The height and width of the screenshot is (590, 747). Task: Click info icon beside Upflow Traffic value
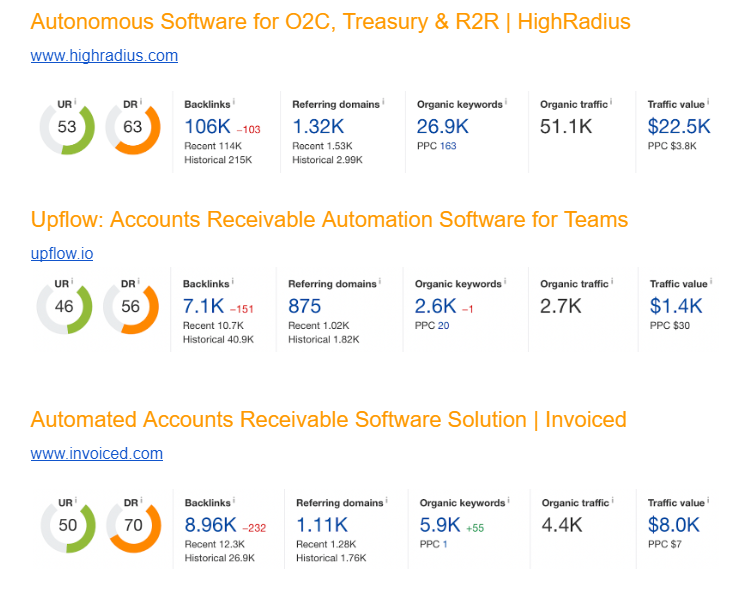click(x=711, y=281)
